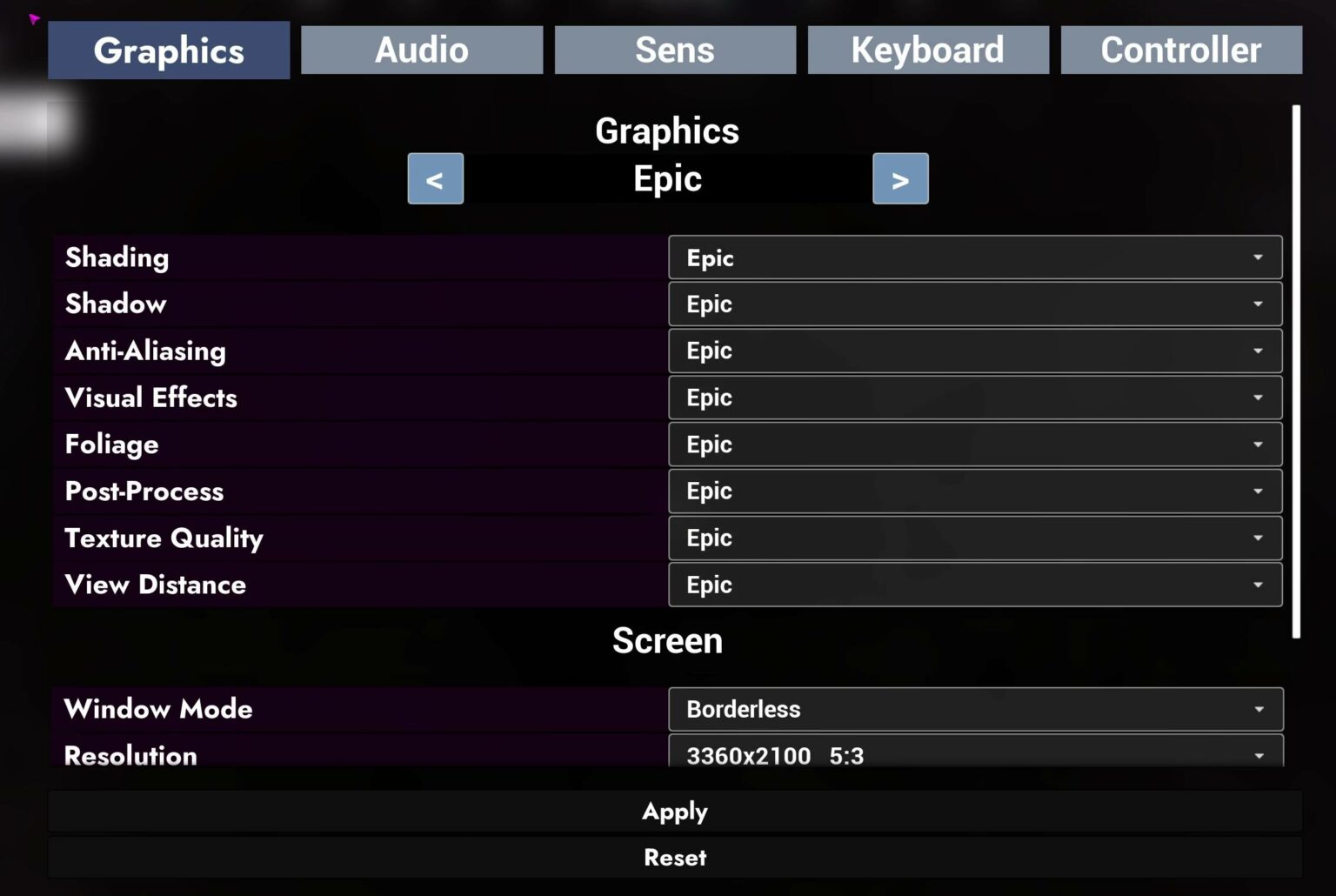Expand the Anti-Aliasing options
1336x896 pixels.
[974, 351]
